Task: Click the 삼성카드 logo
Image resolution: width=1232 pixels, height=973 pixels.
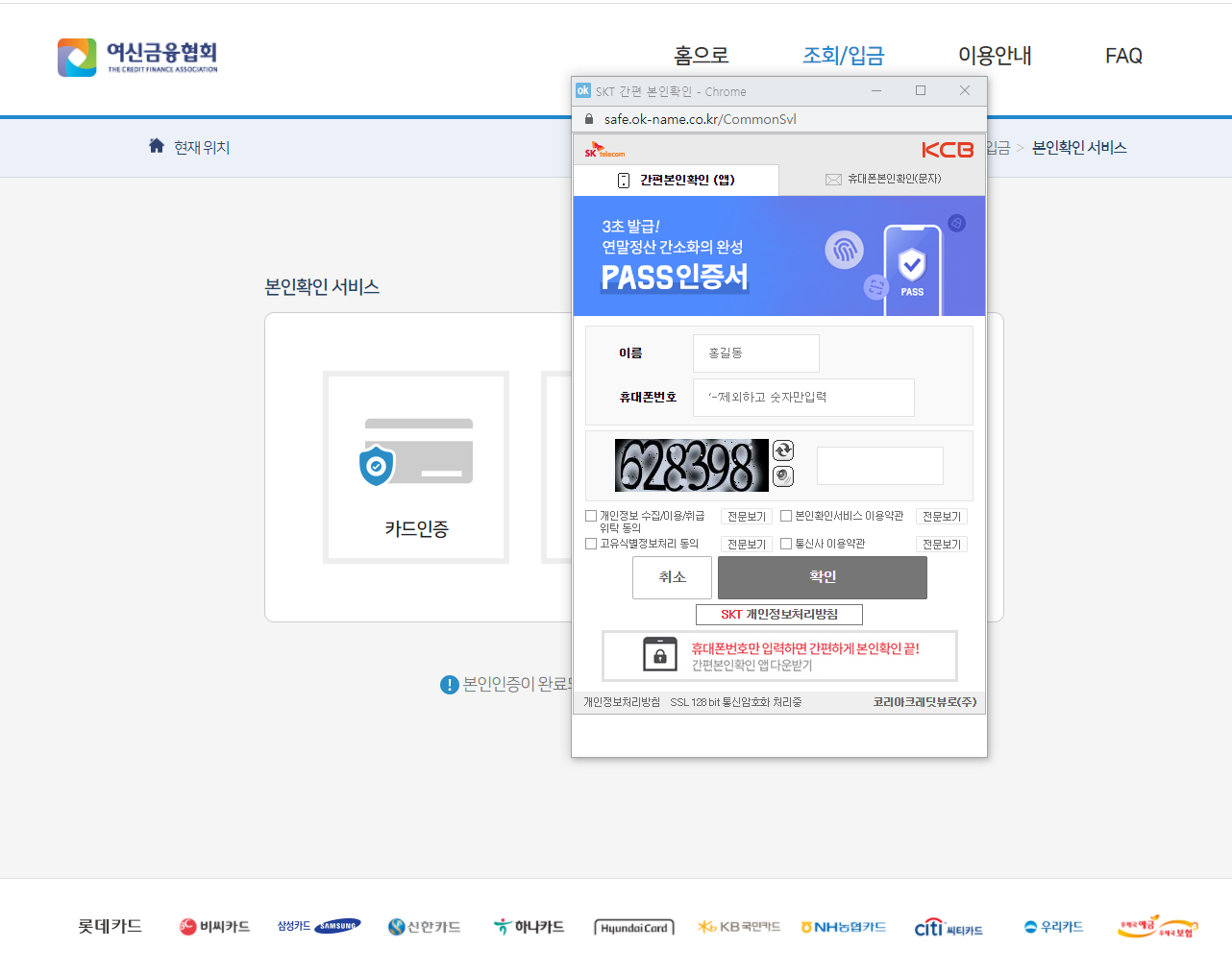Action: 319,926
